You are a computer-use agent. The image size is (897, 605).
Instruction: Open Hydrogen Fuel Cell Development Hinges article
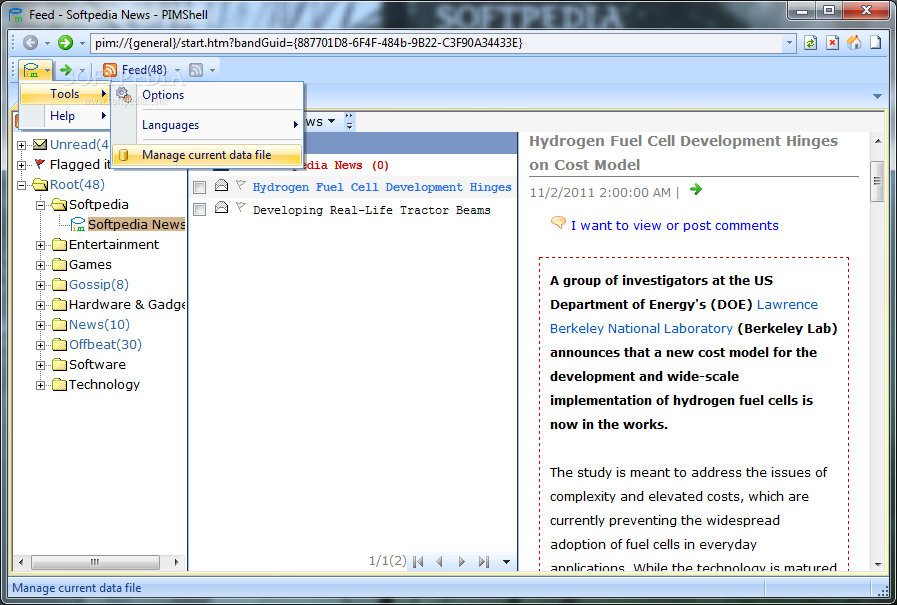click(x=382, y=187)
